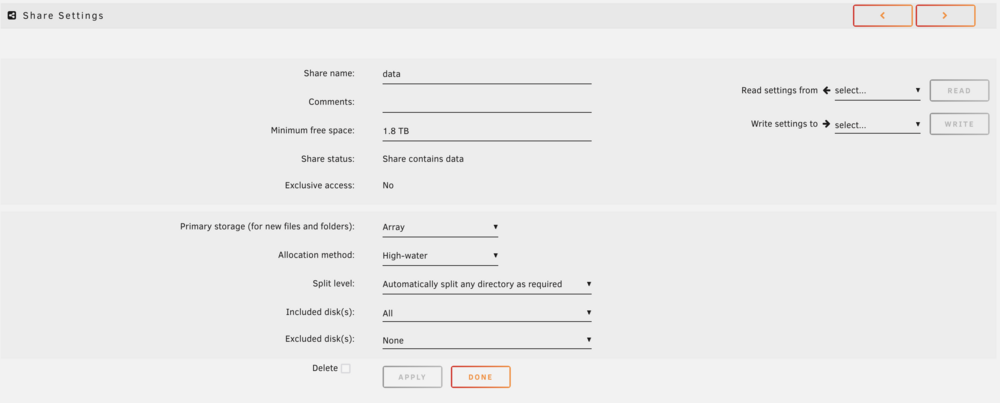
Task: Click the DONE button
Action: click(x=480, y=377)
